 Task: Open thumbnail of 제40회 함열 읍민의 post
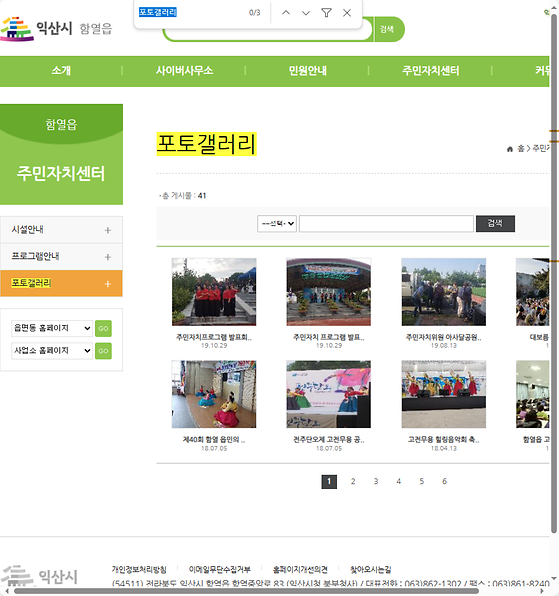[214, 394]
